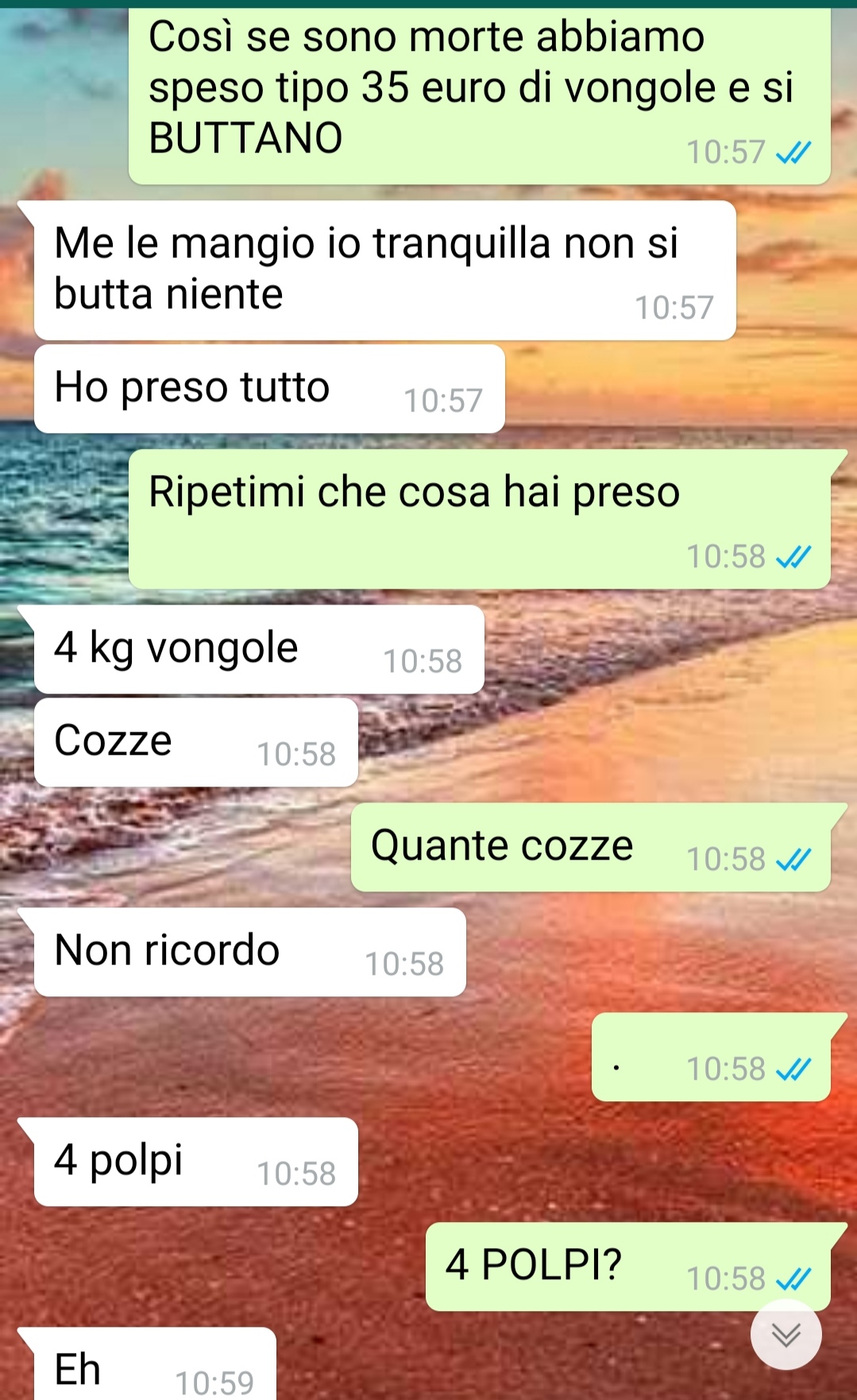857x1400 pixels.
Task: Select the '4 kg vongole' message
Action: click(259, 649)
